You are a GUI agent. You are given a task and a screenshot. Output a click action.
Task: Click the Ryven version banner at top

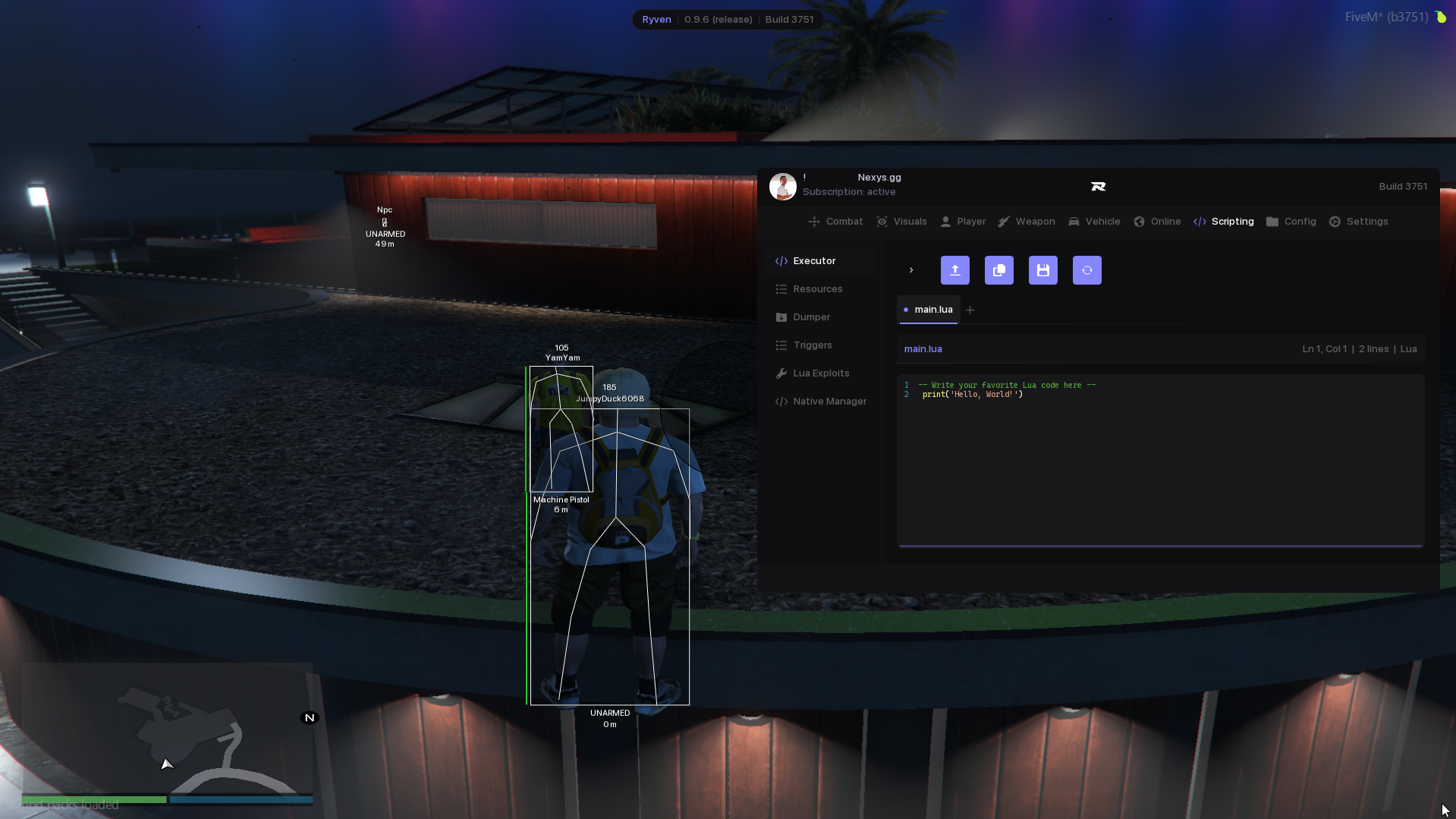click(728, 20)
